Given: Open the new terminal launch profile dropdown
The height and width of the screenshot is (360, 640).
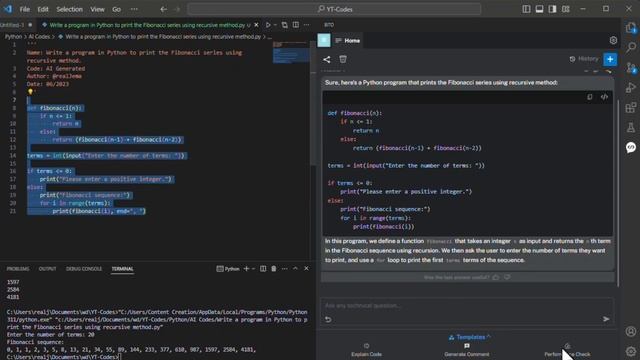Looking at the screenshot, I should point(253,269).
